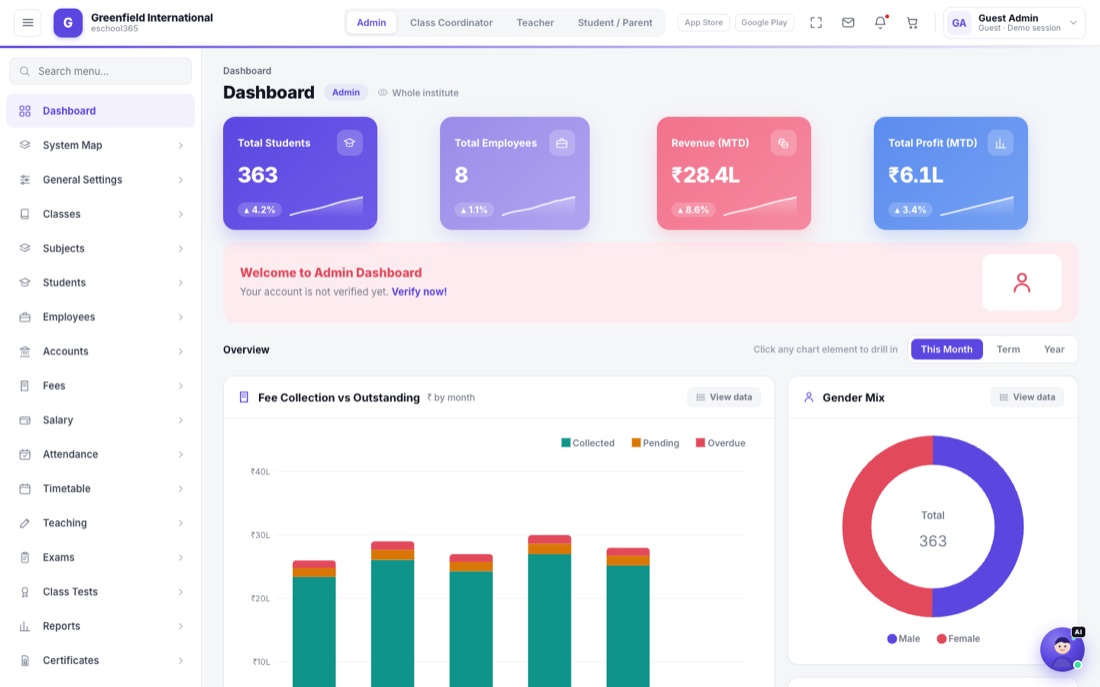
Task: Click the Total Students graduation cap icon
Action: tap(349, 143)
